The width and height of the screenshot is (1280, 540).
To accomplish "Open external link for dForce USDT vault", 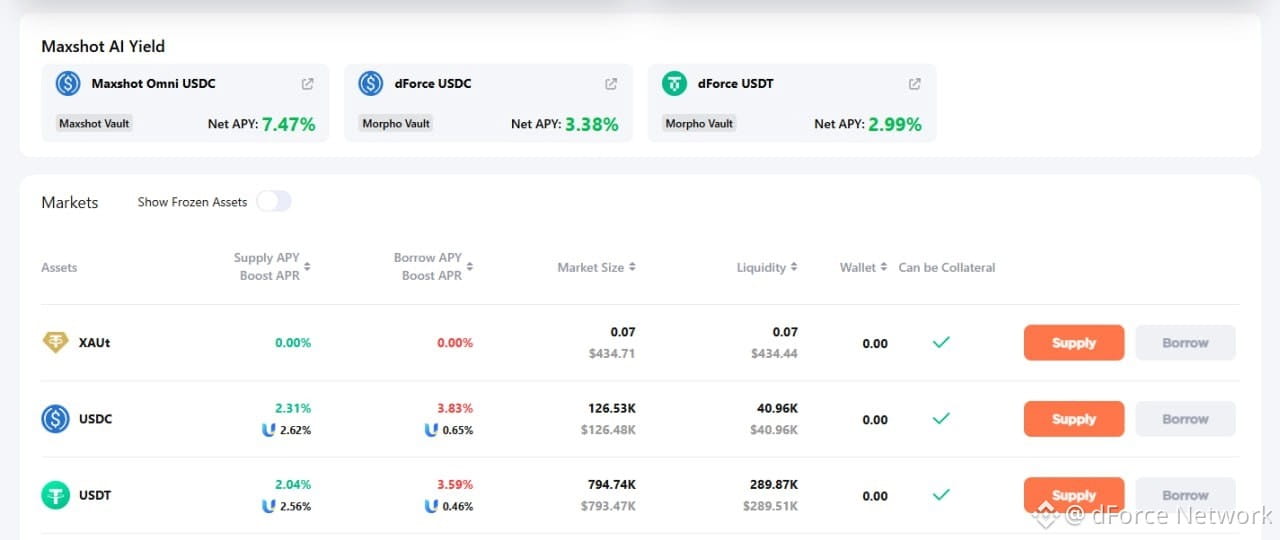I will (915, 84).
